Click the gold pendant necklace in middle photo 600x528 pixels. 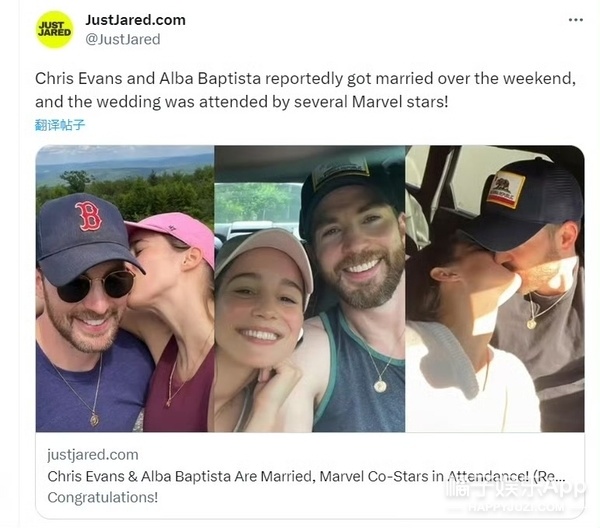(380, 385)
